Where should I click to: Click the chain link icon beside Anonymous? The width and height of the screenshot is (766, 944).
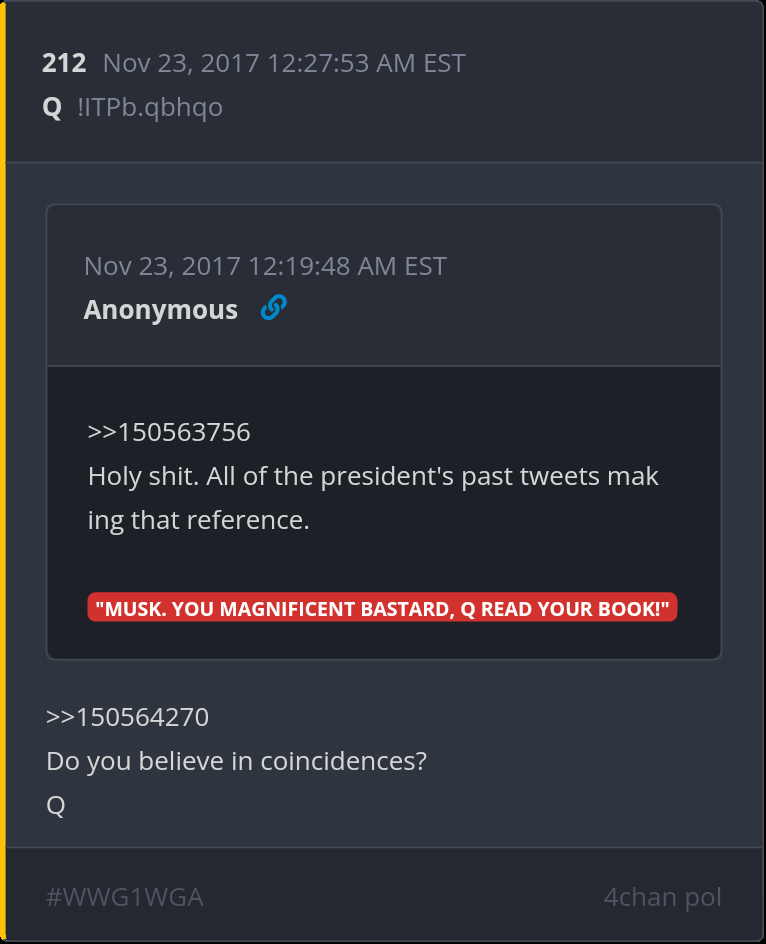pyautogui.click(x=273, y=309)
